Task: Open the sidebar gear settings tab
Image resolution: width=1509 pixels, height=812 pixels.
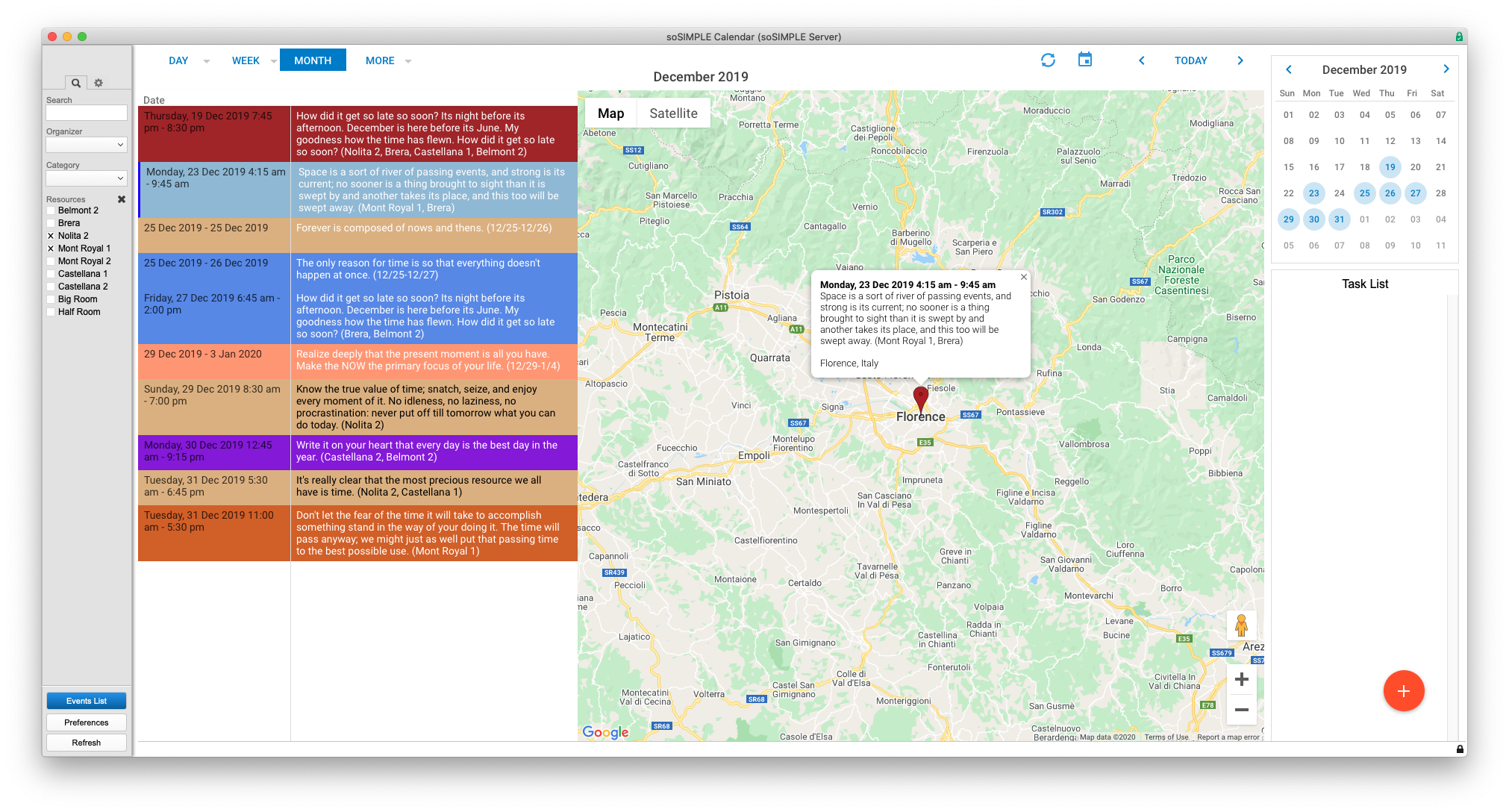Action: [x=99, y=83]
